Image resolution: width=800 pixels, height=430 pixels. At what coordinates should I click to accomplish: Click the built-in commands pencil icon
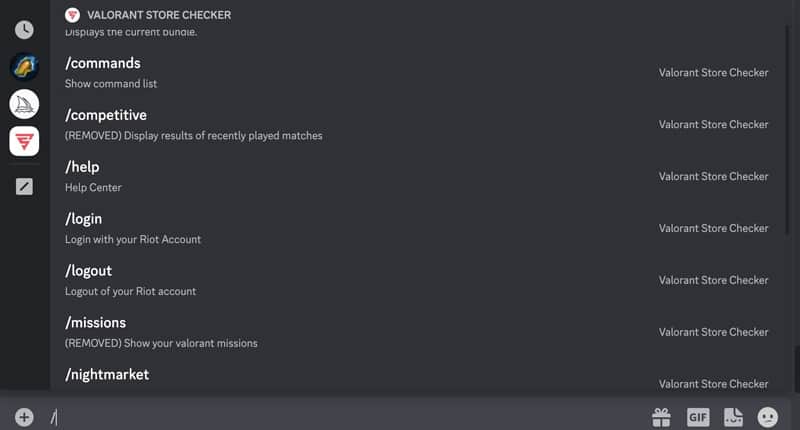[24, 186]
